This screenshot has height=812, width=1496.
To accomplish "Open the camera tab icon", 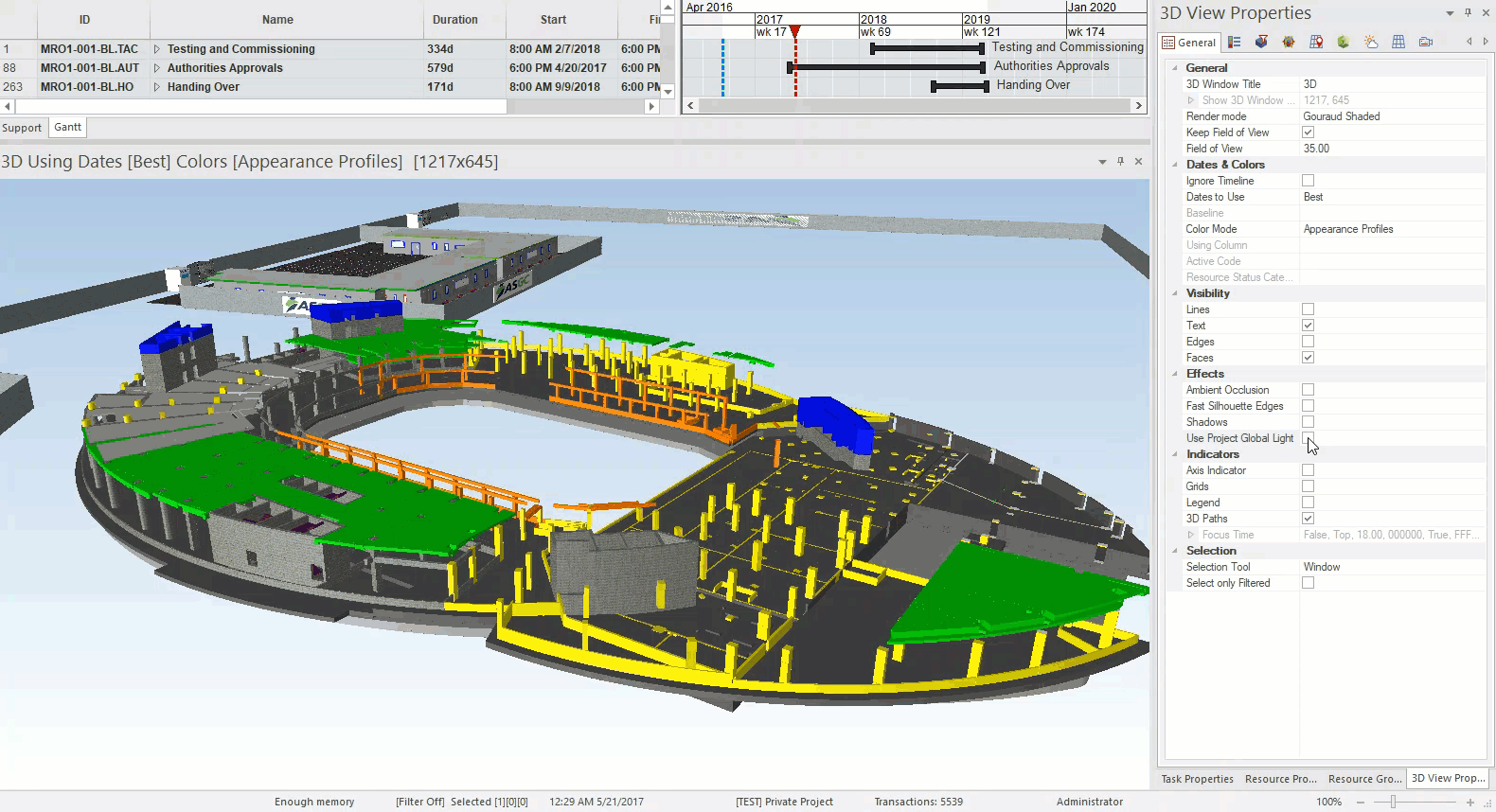I will click(x=1426, y=43).
